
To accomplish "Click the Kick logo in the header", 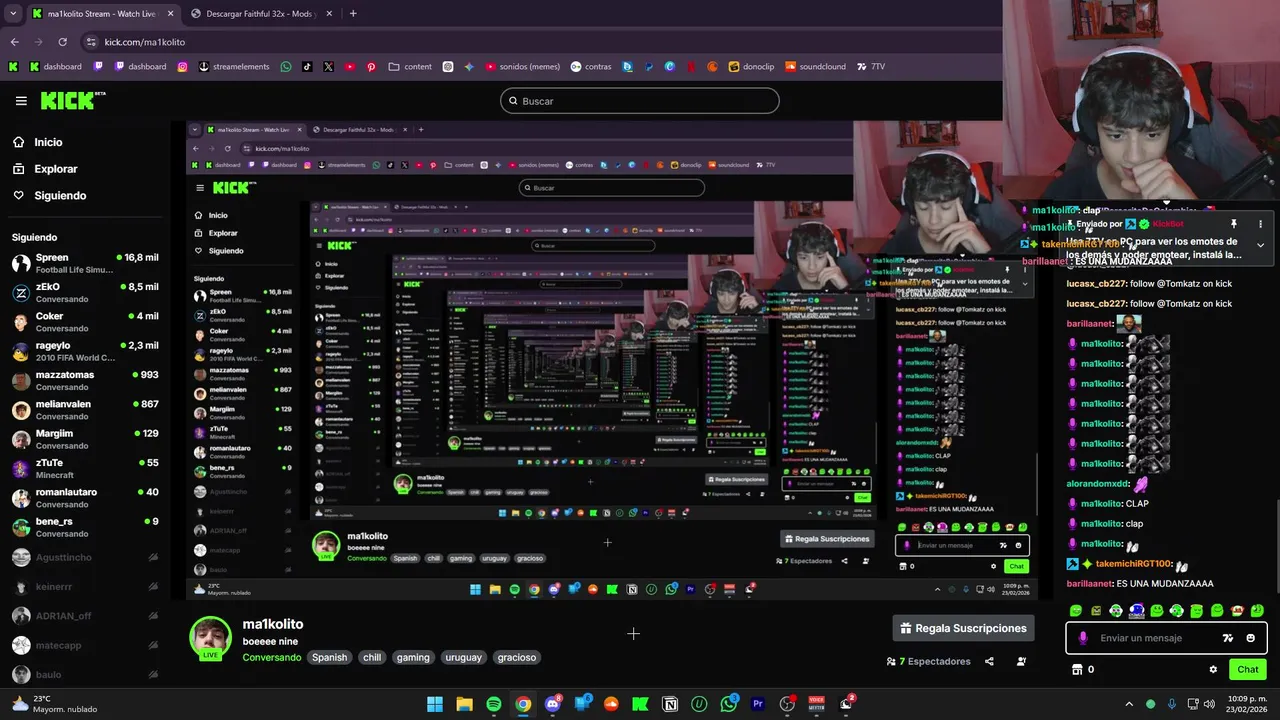I will tap(73, 100).
